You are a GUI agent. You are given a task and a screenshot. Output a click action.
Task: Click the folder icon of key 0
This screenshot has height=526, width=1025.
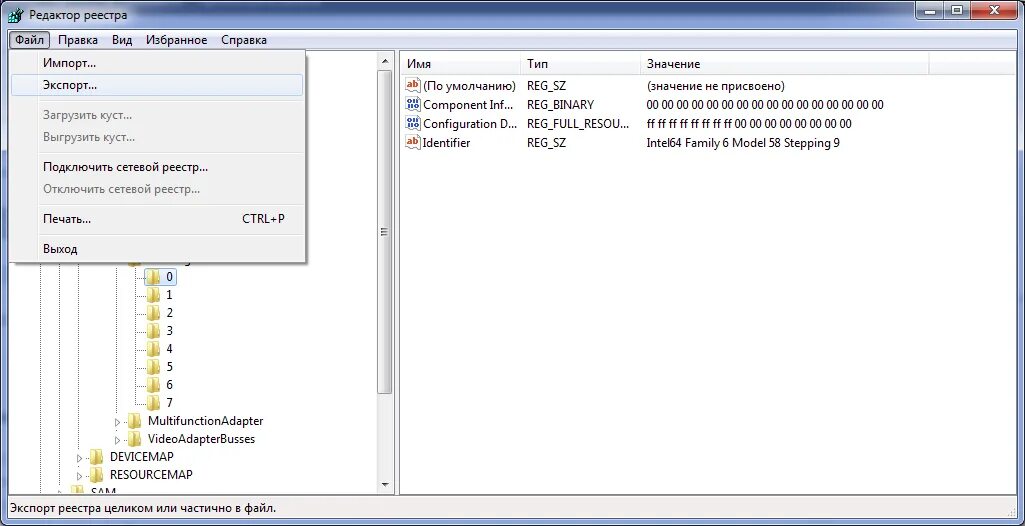pos(152,277)
